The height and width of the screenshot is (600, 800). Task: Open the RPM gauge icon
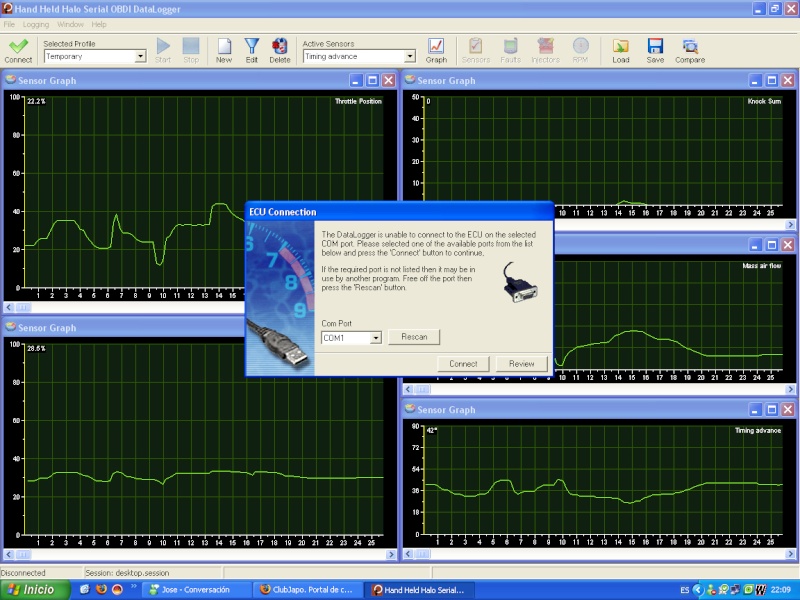pos(580,51)
